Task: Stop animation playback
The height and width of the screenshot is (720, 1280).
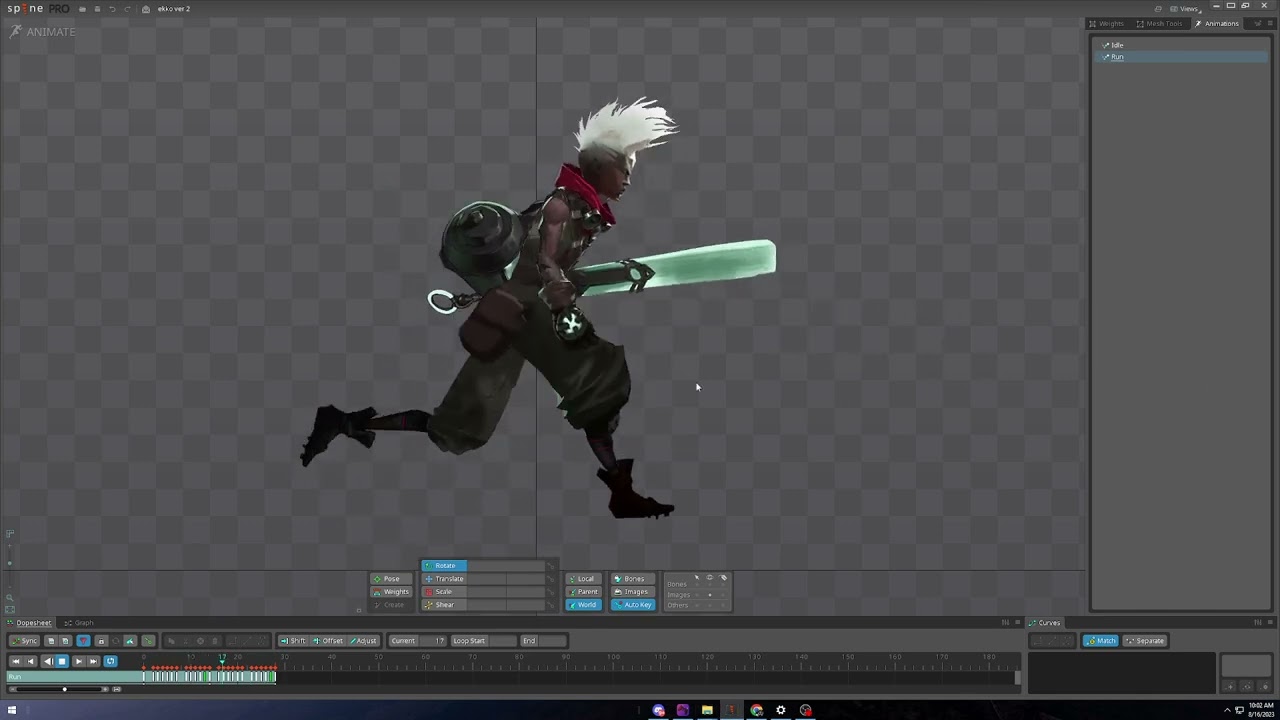Action: pyautogui.click(x=62, y=661)
